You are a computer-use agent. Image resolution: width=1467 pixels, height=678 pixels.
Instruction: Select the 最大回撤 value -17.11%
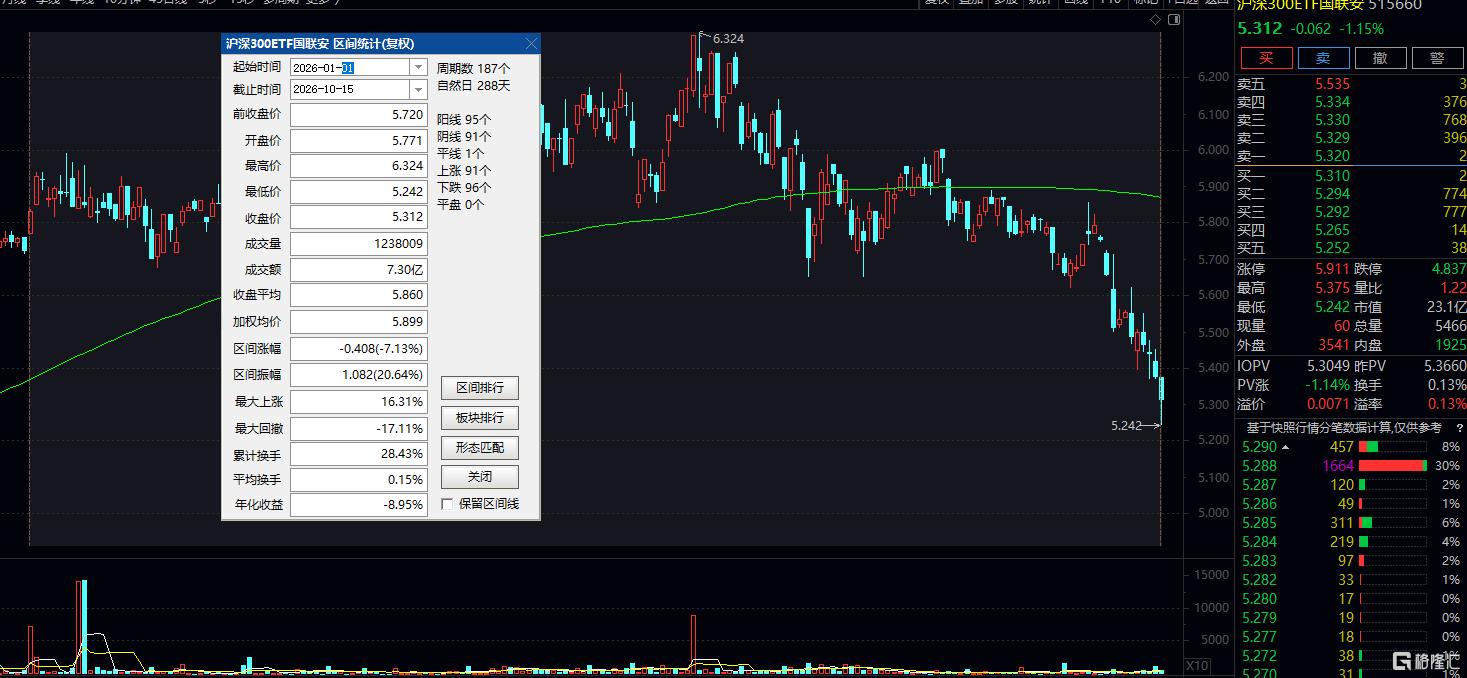358,427
